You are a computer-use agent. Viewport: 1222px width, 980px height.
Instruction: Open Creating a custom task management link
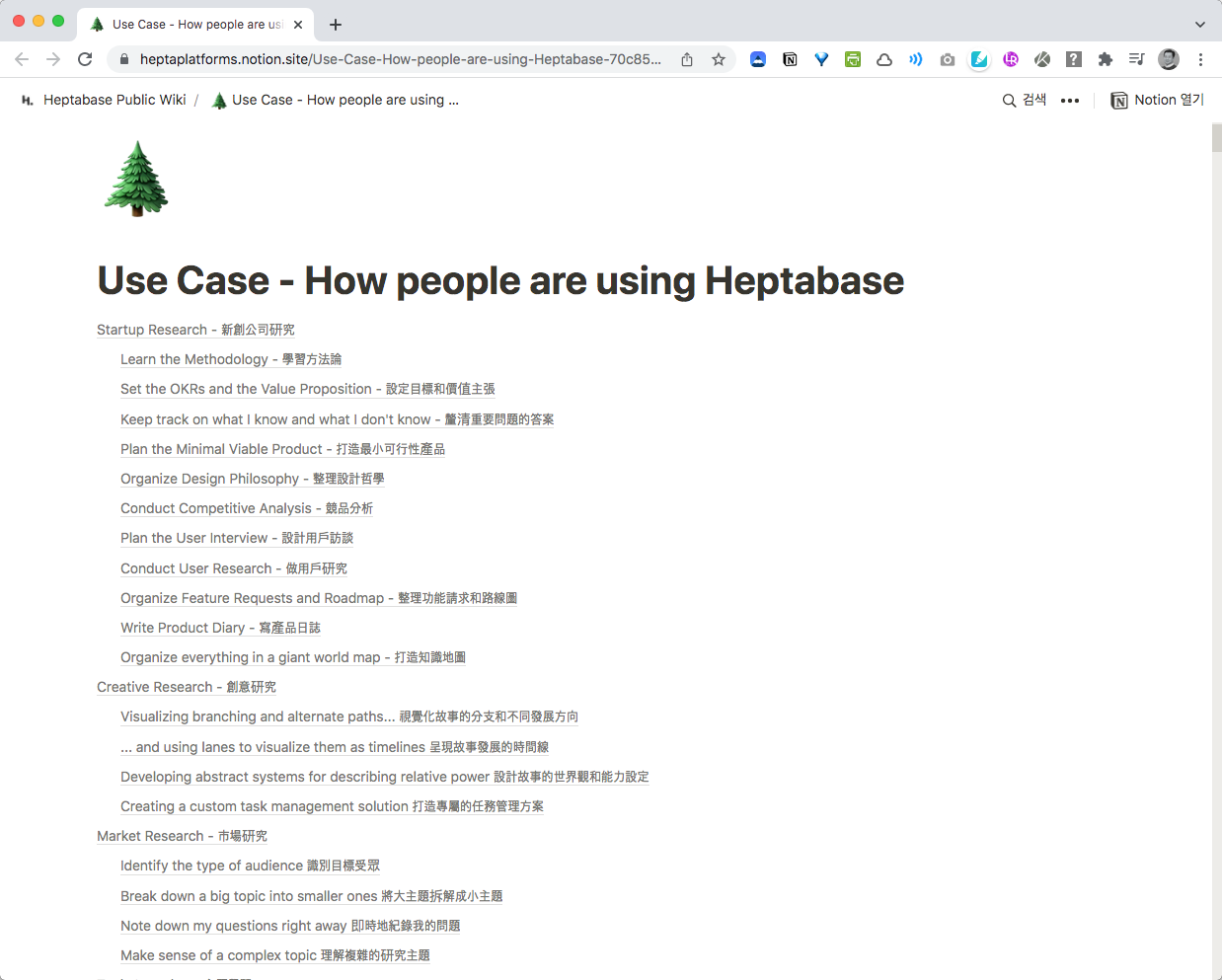[x=332, y=806]
